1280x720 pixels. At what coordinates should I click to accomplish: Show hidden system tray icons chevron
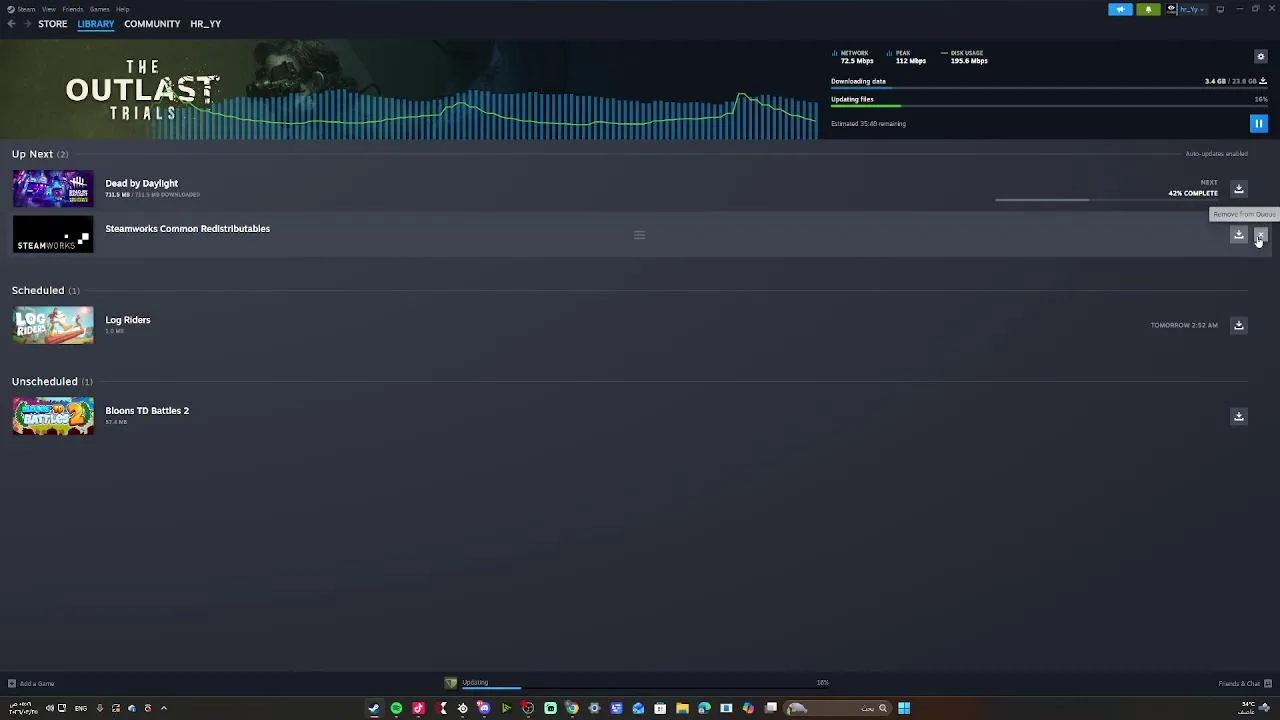pos(164,708)
